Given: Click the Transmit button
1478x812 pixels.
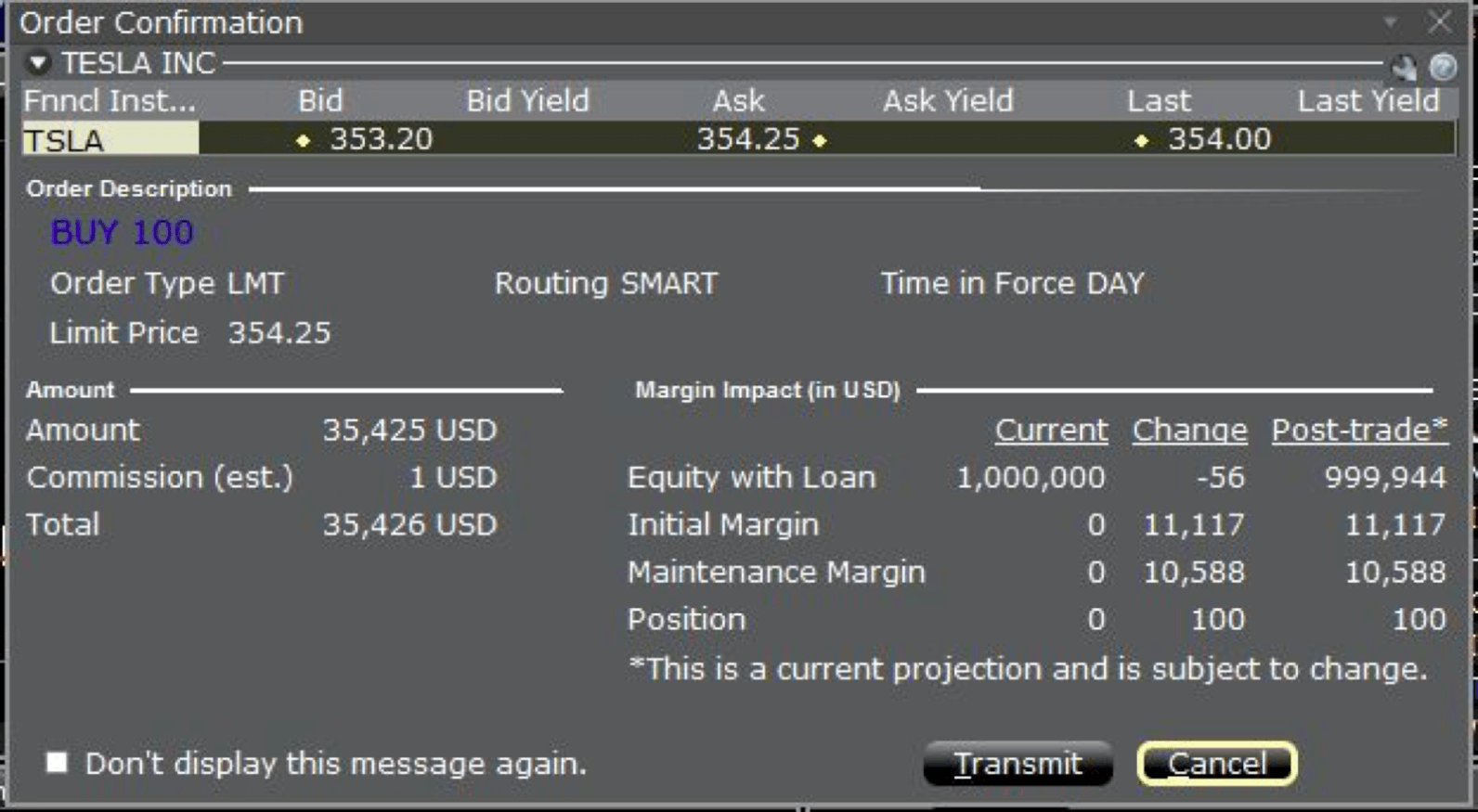Looking at the screenshot, I should (x=1018, y=763).
